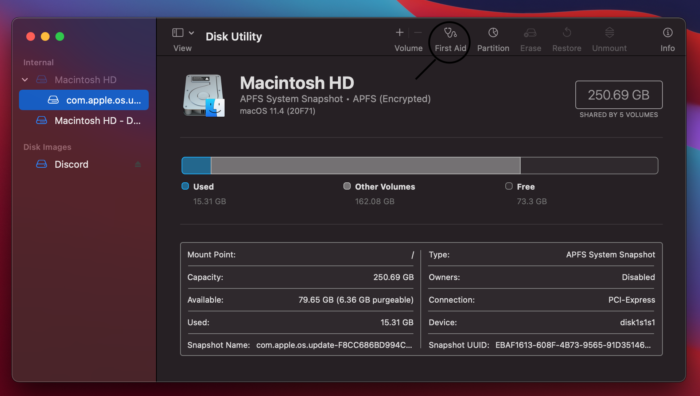The height and width of the screenshot is (396, 700).
Task: Click the '73.3 GB' free value
Action: pyautogui.click(x=532, y=201)
